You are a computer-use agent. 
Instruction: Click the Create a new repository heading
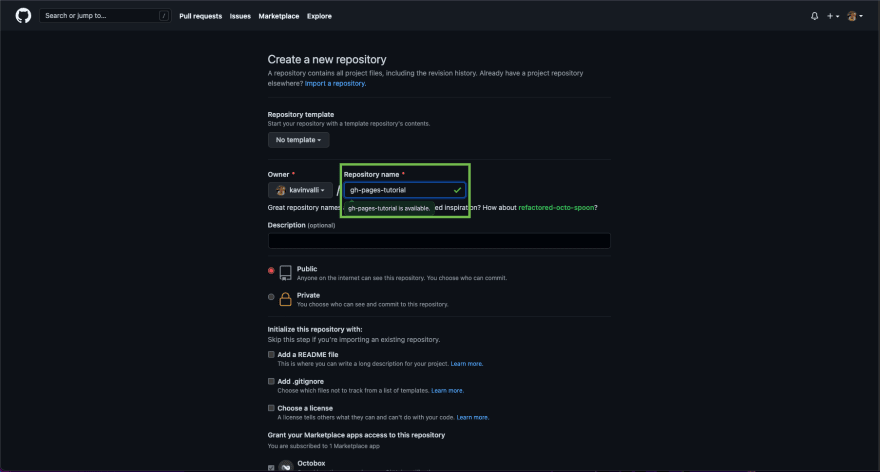click(x=327, y=59)
